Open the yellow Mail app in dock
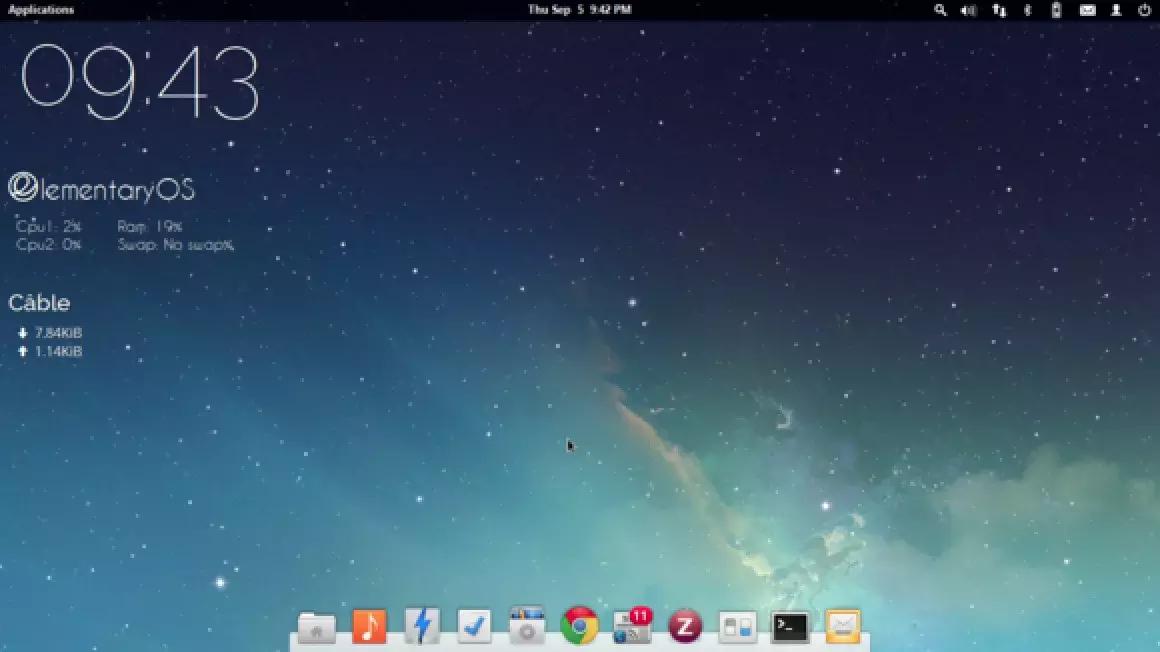Viewport: 1160px width, 652px height. click(843, 627)
